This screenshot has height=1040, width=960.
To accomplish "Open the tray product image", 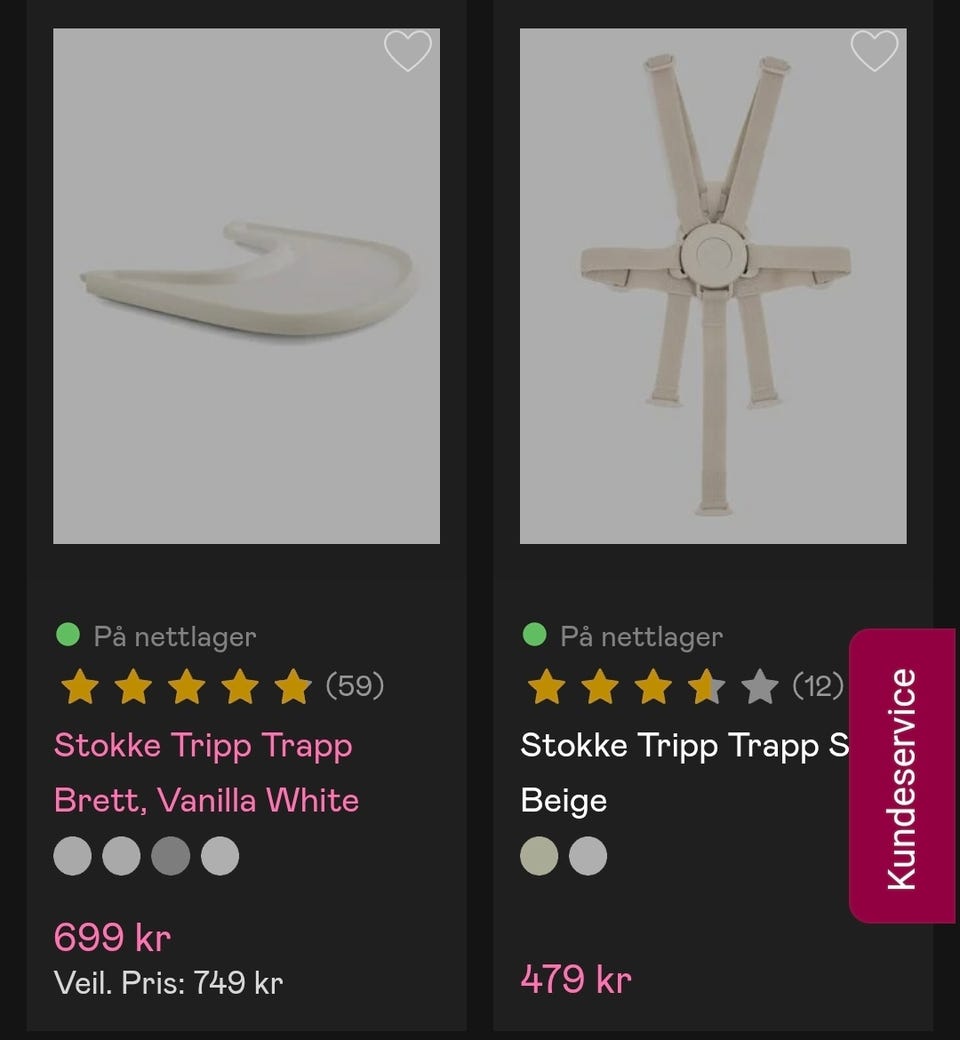I will pos(246,286).
